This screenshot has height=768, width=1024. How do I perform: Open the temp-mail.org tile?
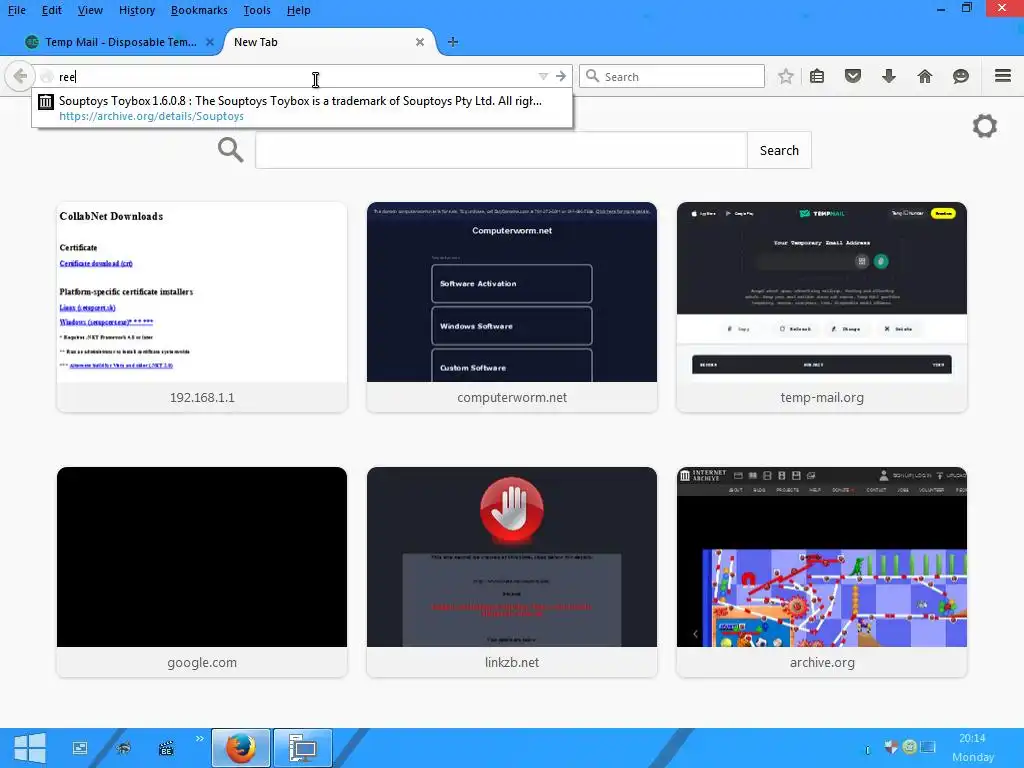click(x=822, y=307)
